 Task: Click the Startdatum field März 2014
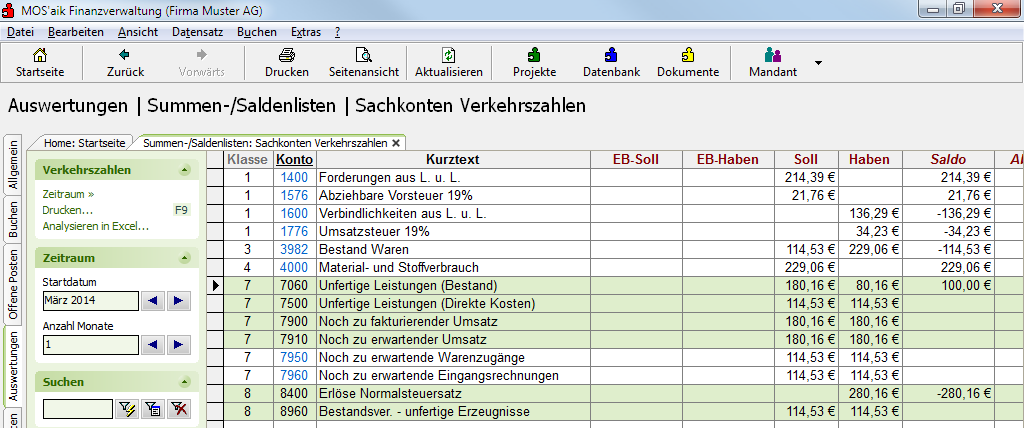[91, 301]
